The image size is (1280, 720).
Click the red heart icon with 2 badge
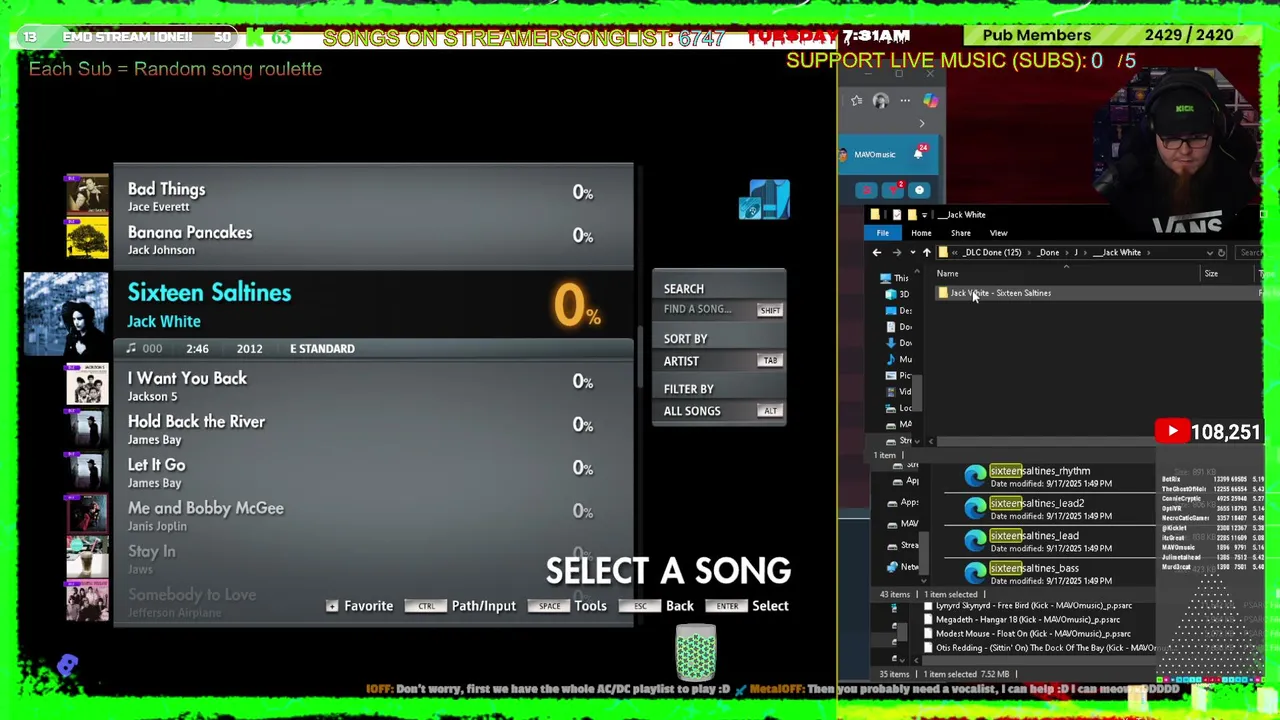[x=893, y=190]
